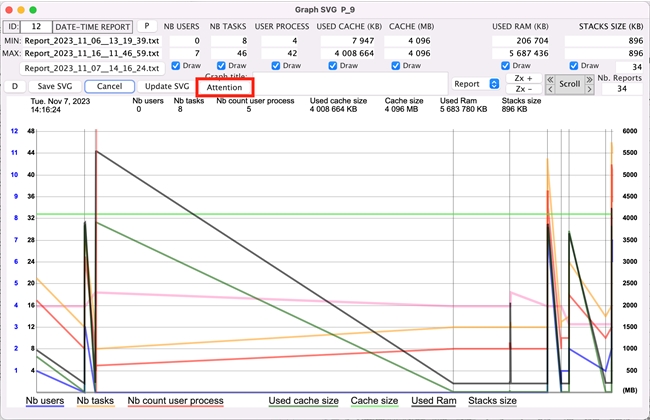Image resolution: width=650 pixels, height=420 pixels.
Task: Open the Report dropdown menu
Action: click(x=474, y=84)
